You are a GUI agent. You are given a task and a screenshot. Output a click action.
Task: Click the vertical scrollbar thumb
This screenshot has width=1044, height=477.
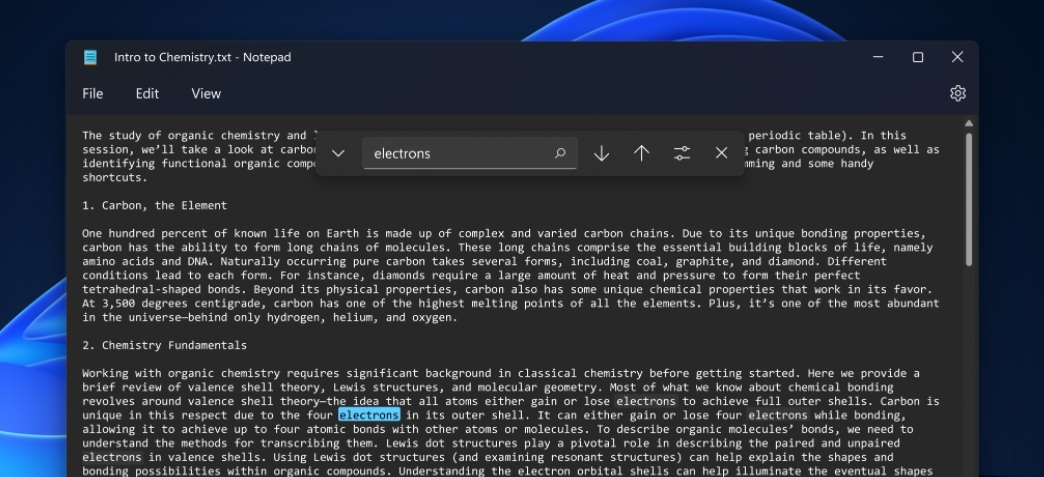[969, 200]
